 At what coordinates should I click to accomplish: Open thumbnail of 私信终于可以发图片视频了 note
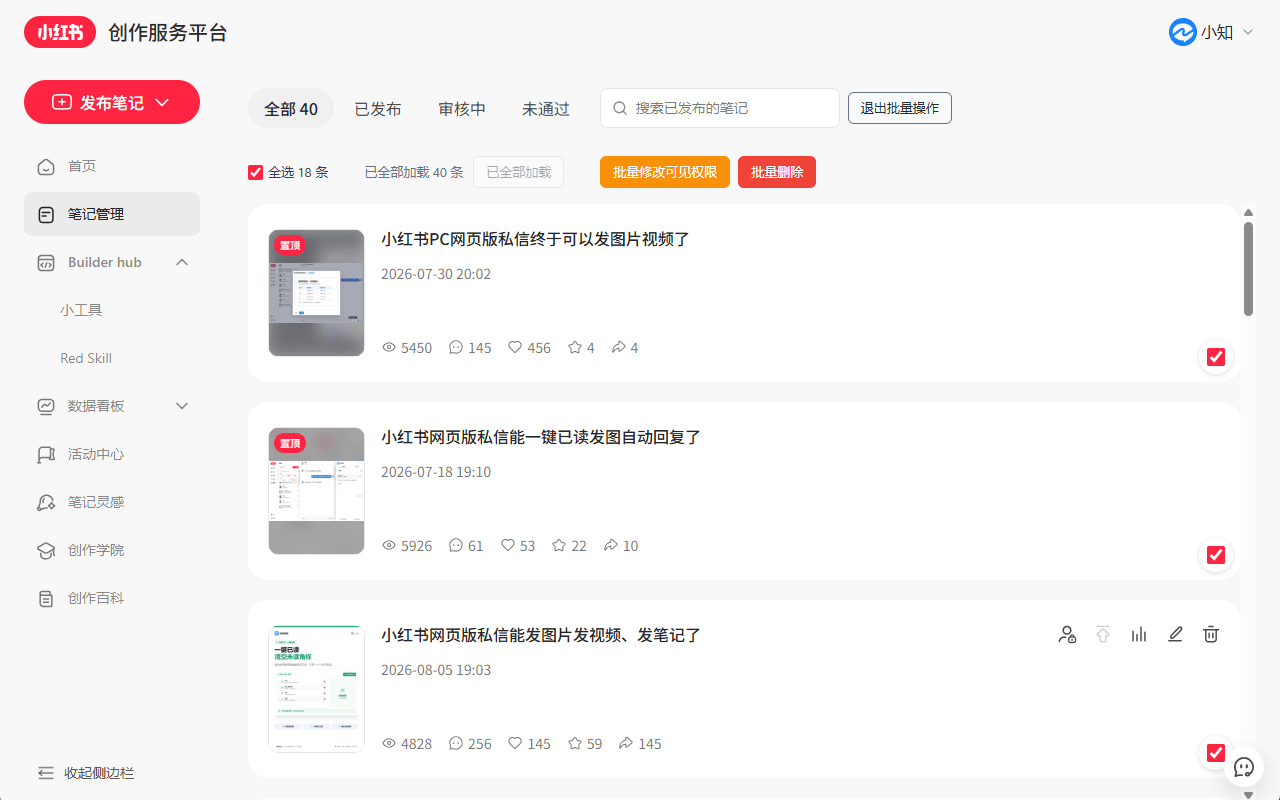tap(317, 293)
